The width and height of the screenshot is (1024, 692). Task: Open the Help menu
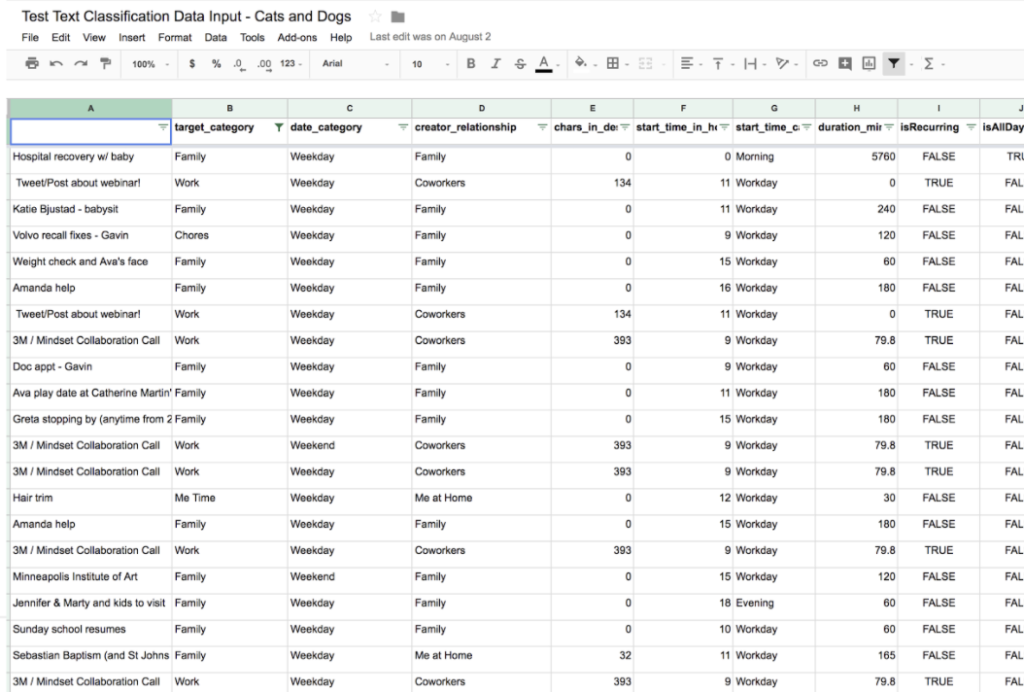point(341,37)
